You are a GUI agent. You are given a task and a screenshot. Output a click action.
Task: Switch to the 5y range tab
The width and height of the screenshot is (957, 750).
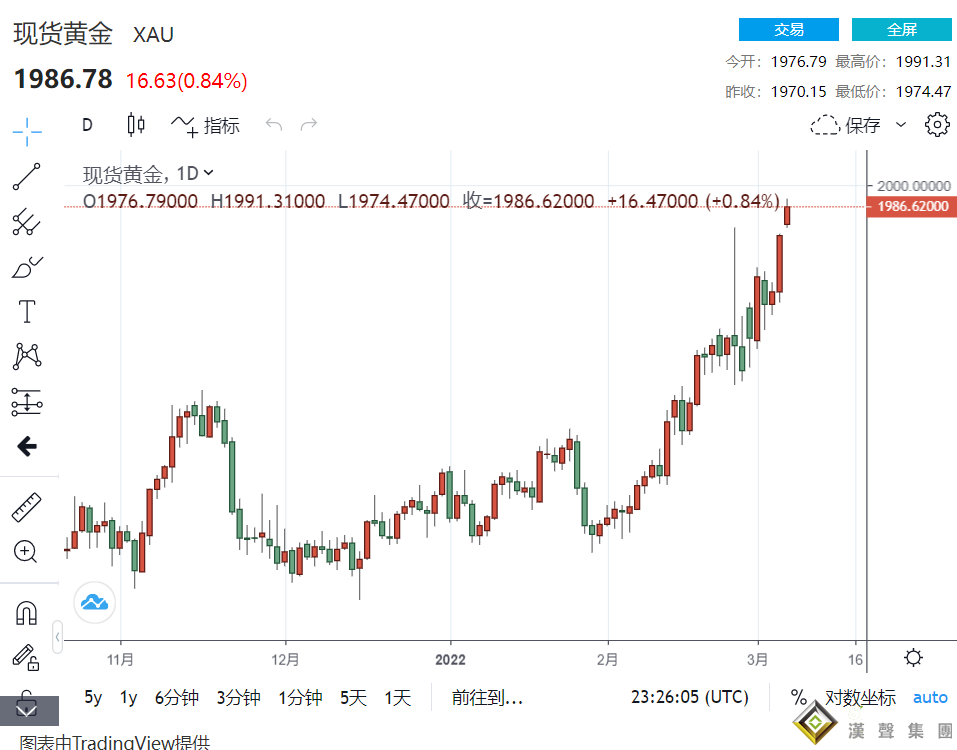click(x=93, y=698)
